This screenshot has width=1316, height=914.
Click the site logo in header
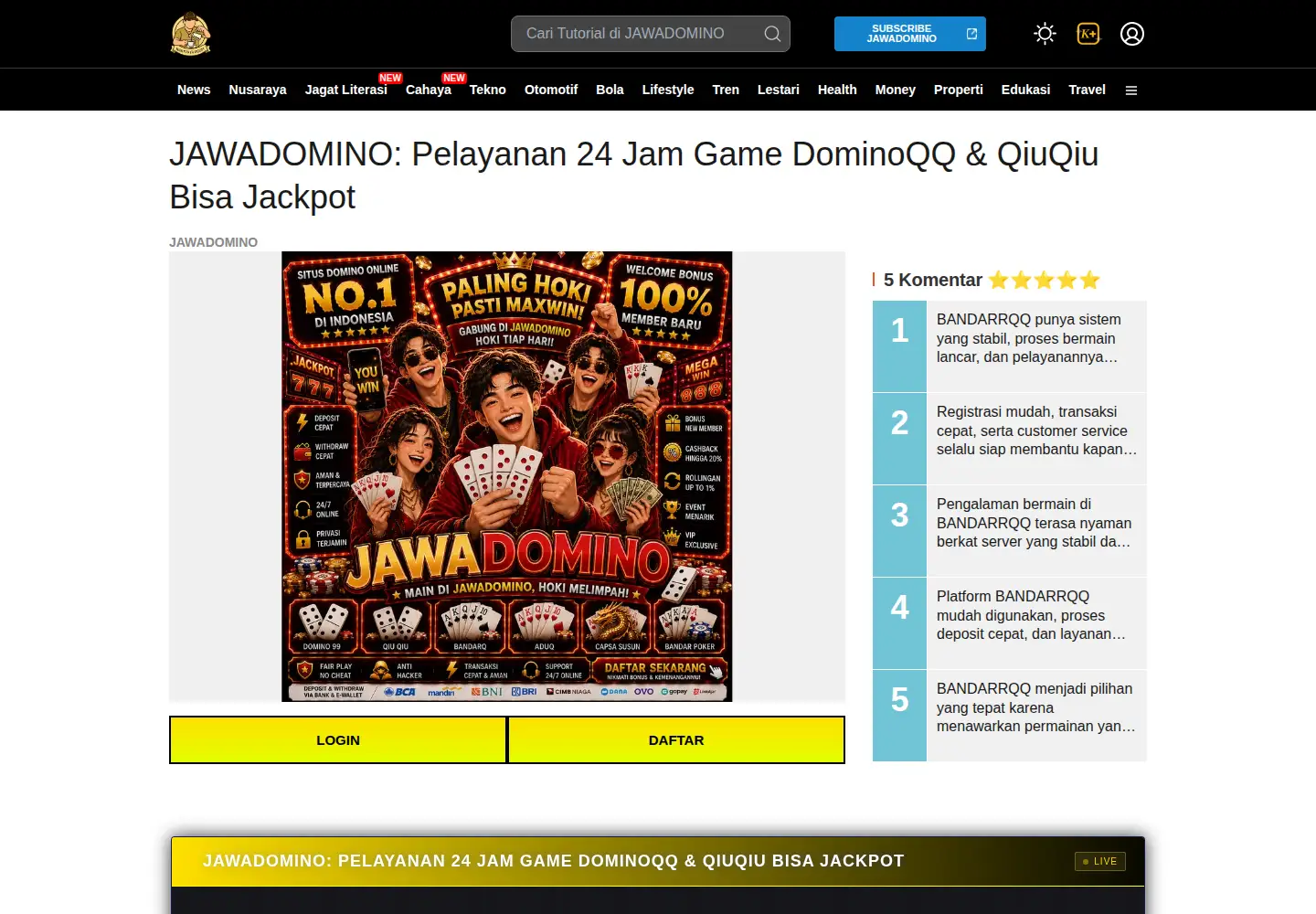click(190, 34)
